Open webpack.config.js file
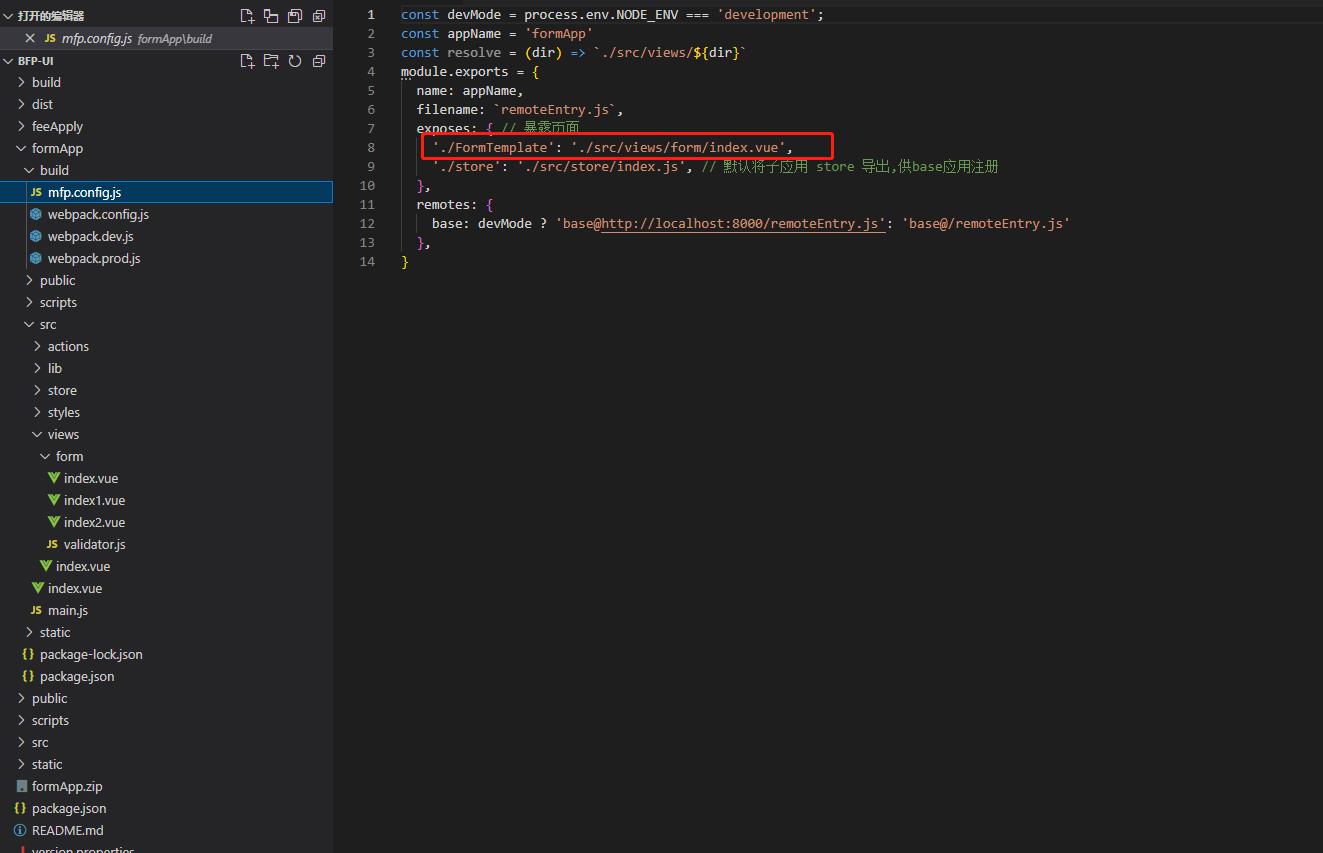Viewport: 1323px width, 853px height. pyautogui.click(x=98, y=214)
